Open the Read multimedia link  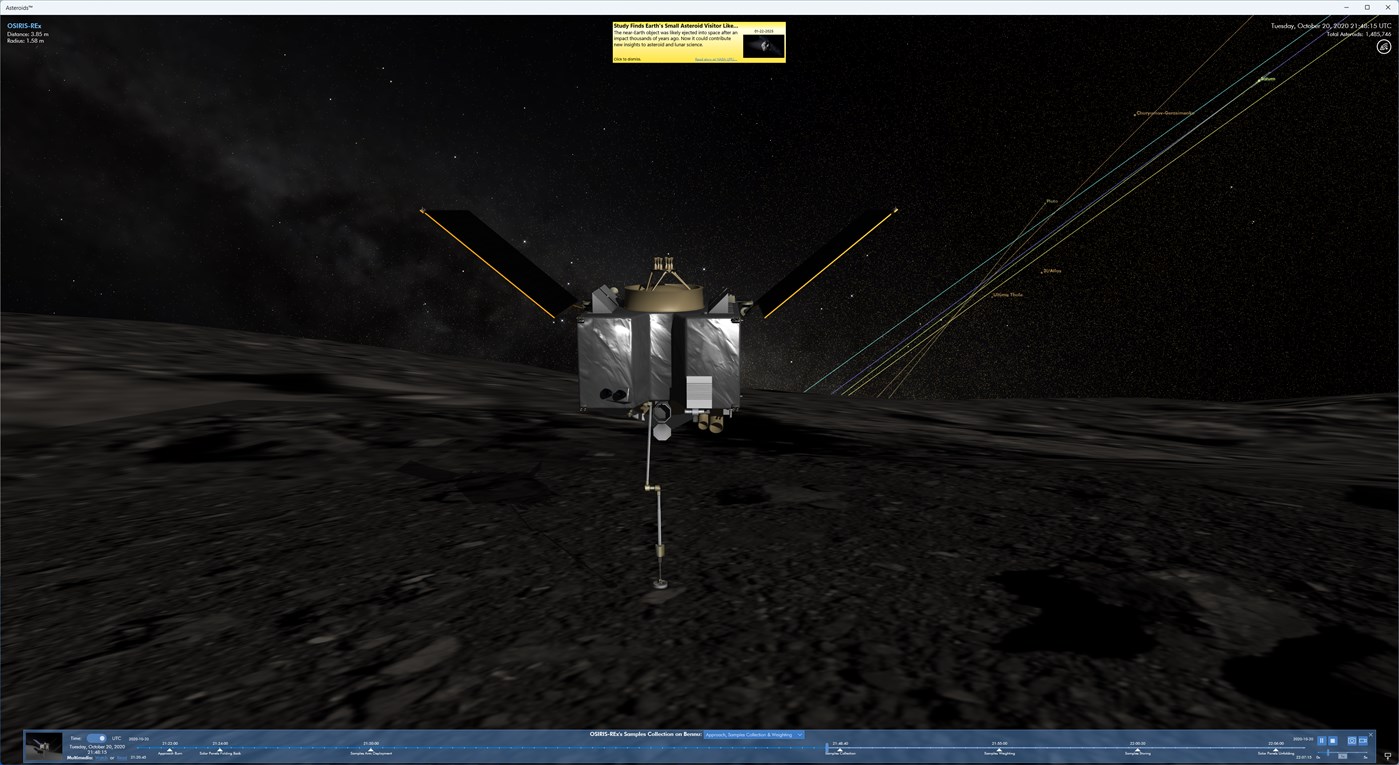click(x=121, y=757)
